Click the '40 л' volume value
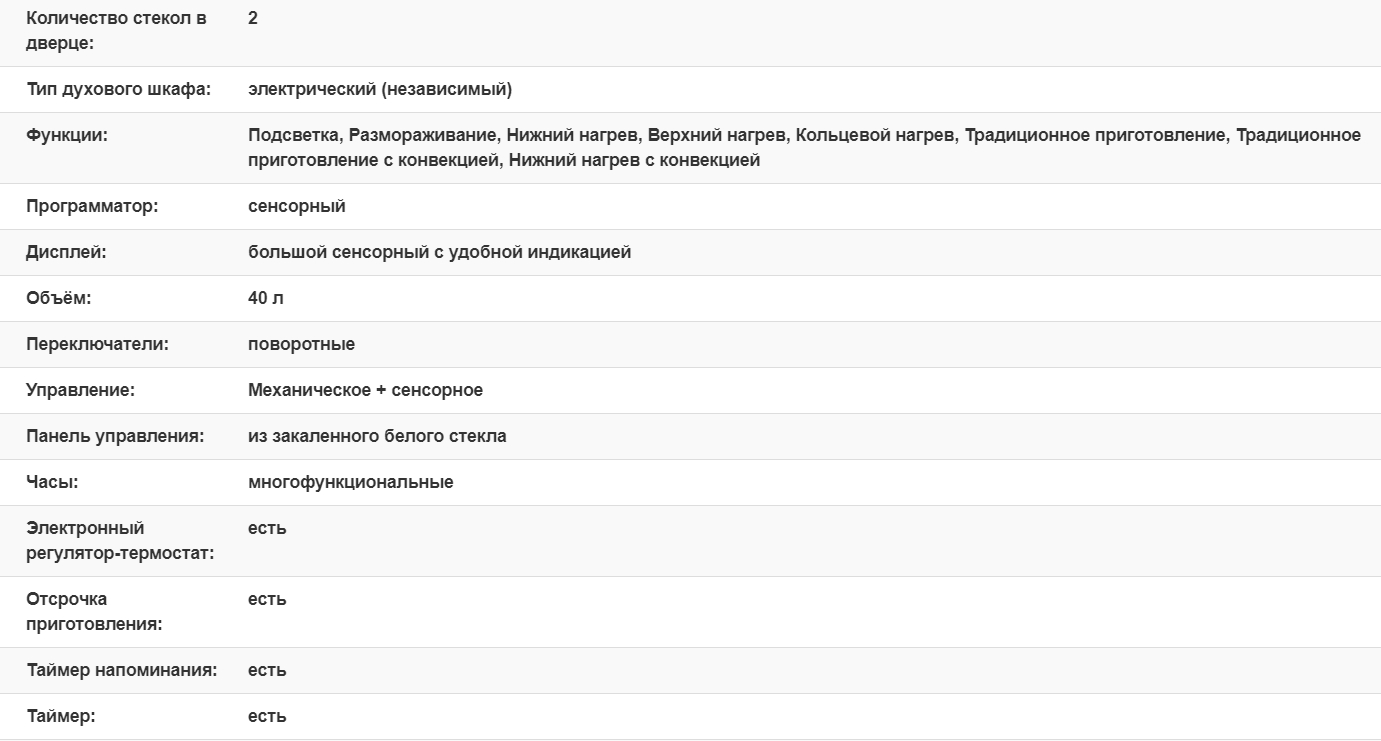This screenshot has width=1381, height=741. (266, 298)
